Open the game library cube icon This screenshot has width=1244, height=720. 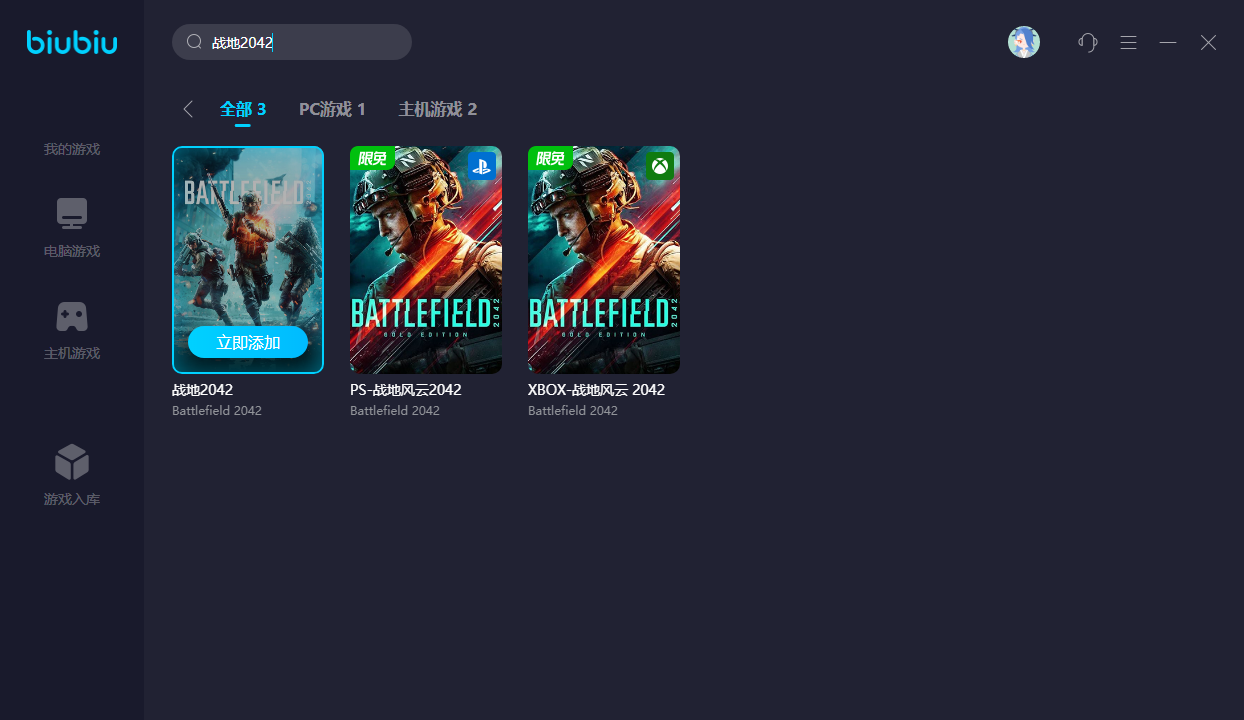pos(72,462)
